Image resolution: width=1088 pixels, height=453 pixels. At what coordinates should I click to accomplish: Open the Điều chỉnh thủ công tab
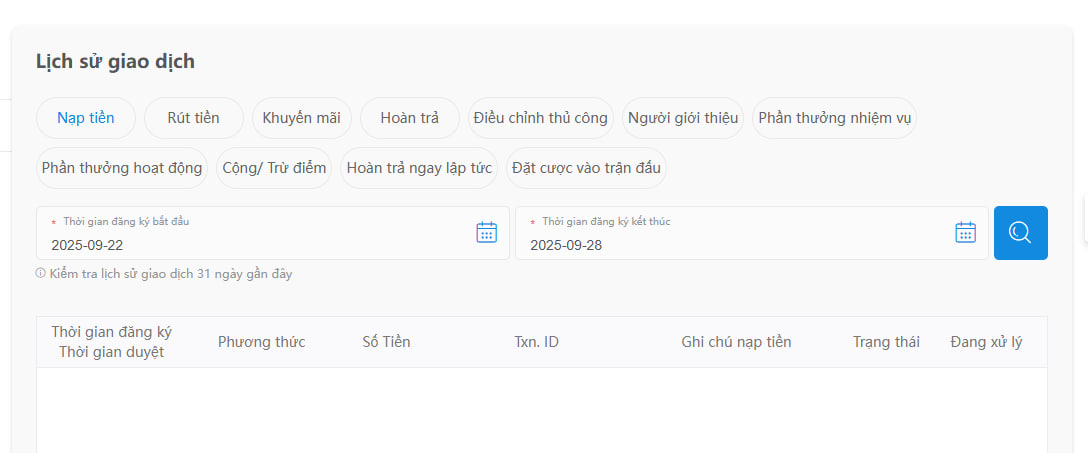[541, 118]
